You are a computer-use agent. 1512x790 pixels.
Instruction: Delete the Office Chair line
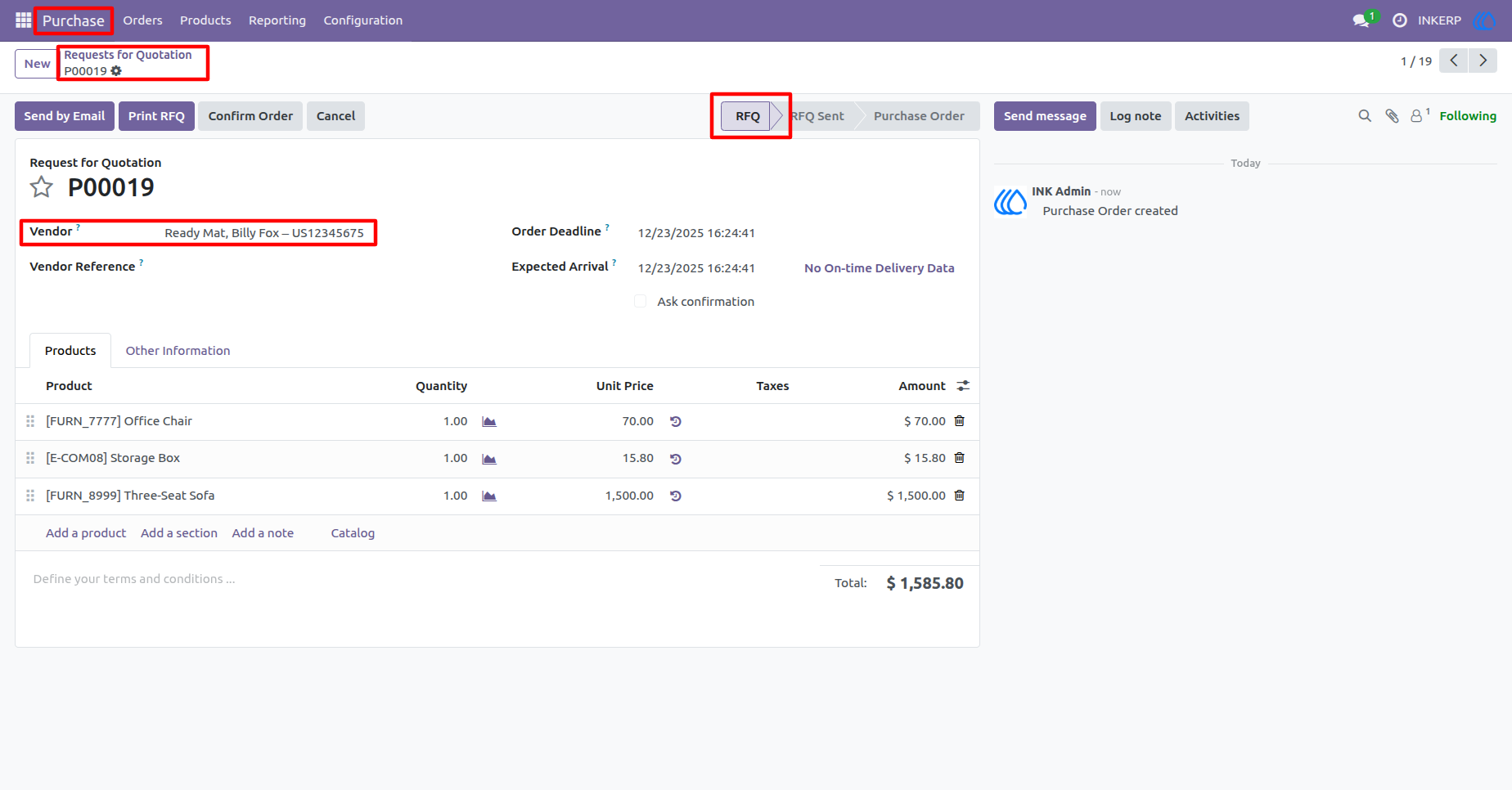[960, 421]
